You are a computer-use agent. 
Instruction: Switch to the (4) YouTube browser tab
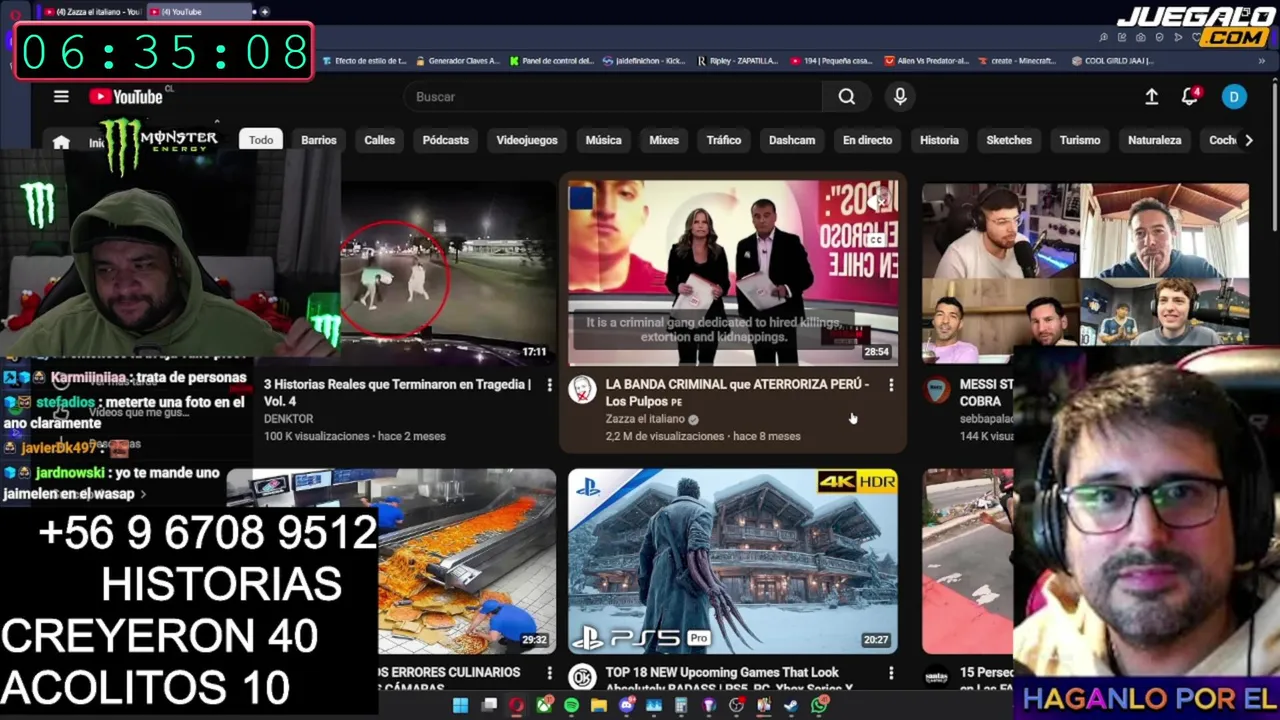tap(198, 12)
